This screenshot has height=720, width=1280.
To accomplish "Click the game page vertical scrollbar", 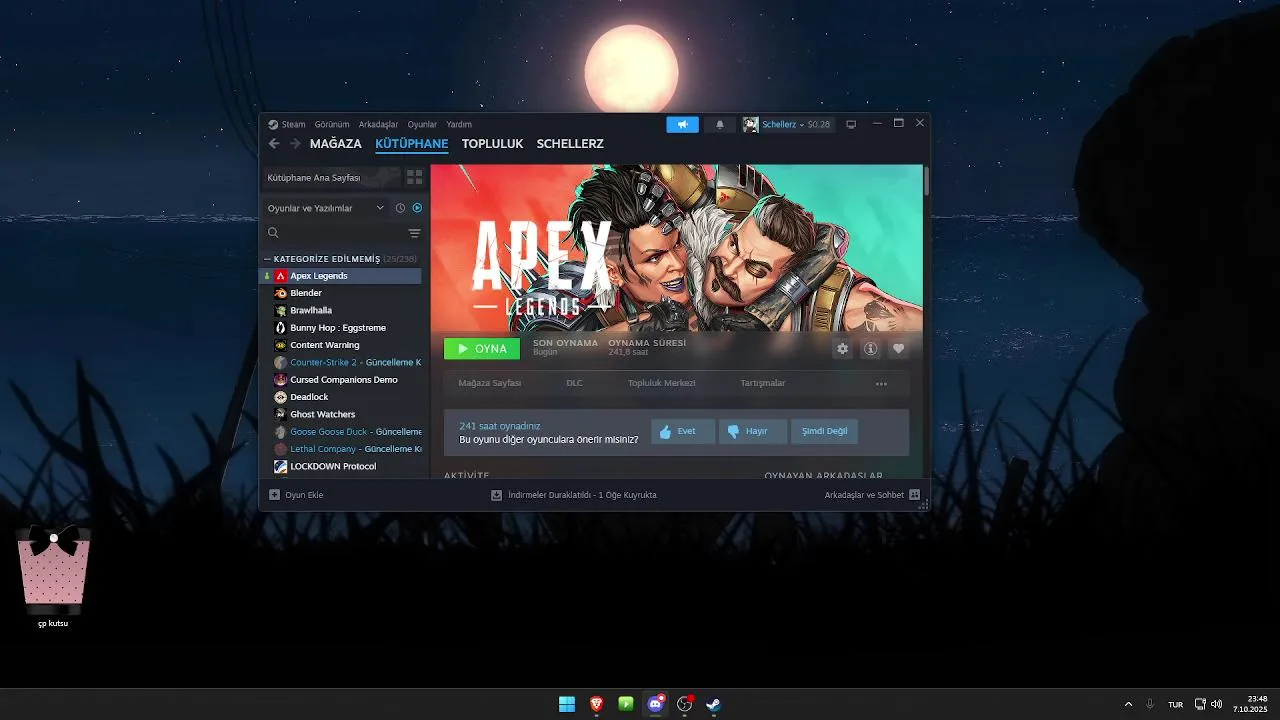I will pyautogui.click(x=926, y=181).
